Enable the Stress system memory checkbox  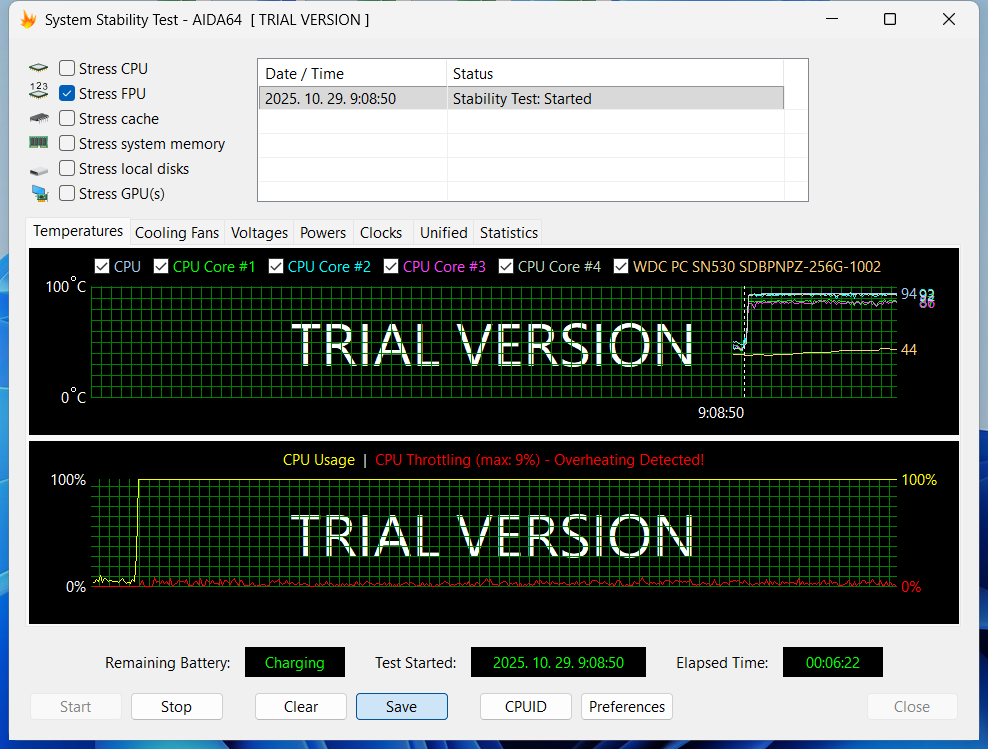pos(67,144)
